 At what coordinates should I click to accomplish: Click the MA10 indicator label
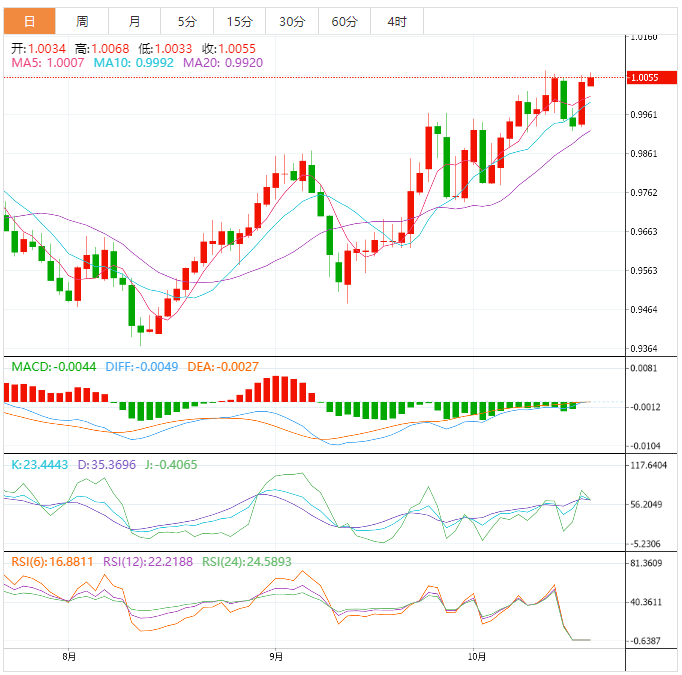tap(133, 62)
